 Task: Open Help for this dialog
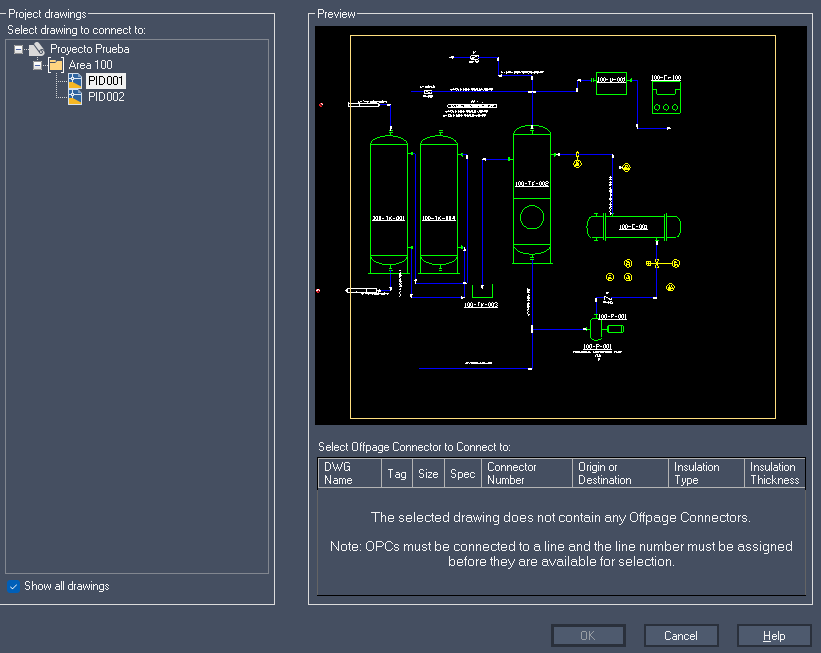coord(774,636)
